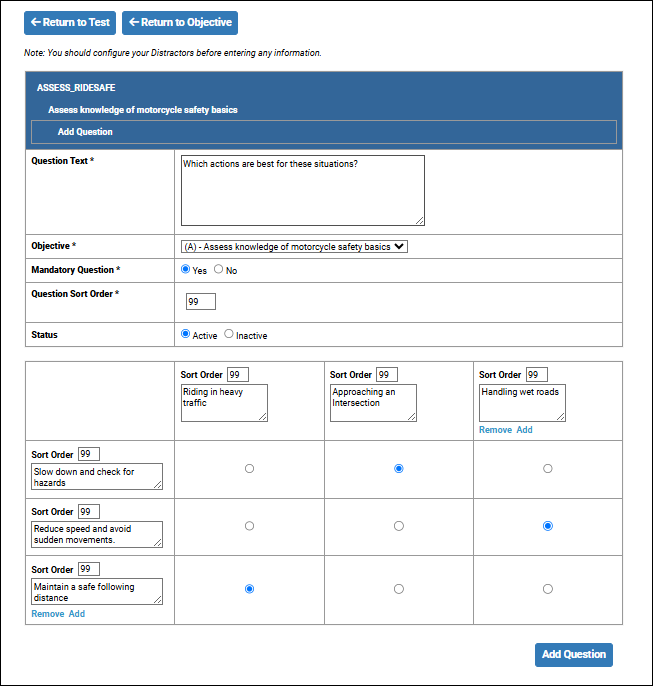Select 'Approaching an Intersection' for 'Reduce speed' row
The height and width of the screenshot is (686, 653).
399,526
